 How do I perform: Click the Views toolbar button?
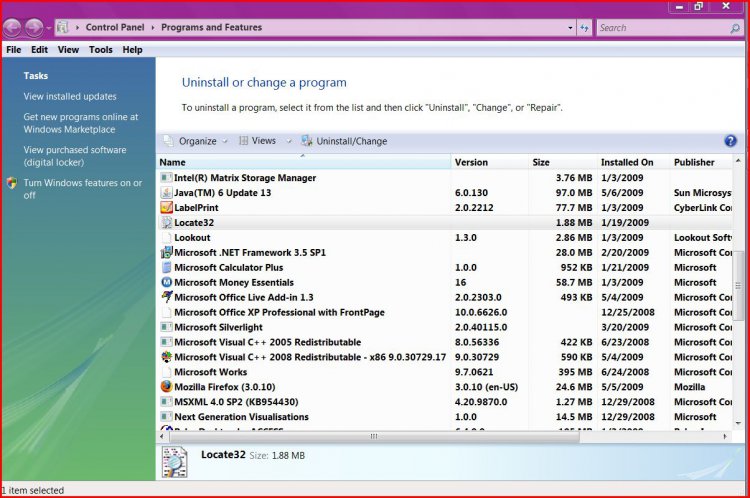pyautogui.click(x=257, y=141)
